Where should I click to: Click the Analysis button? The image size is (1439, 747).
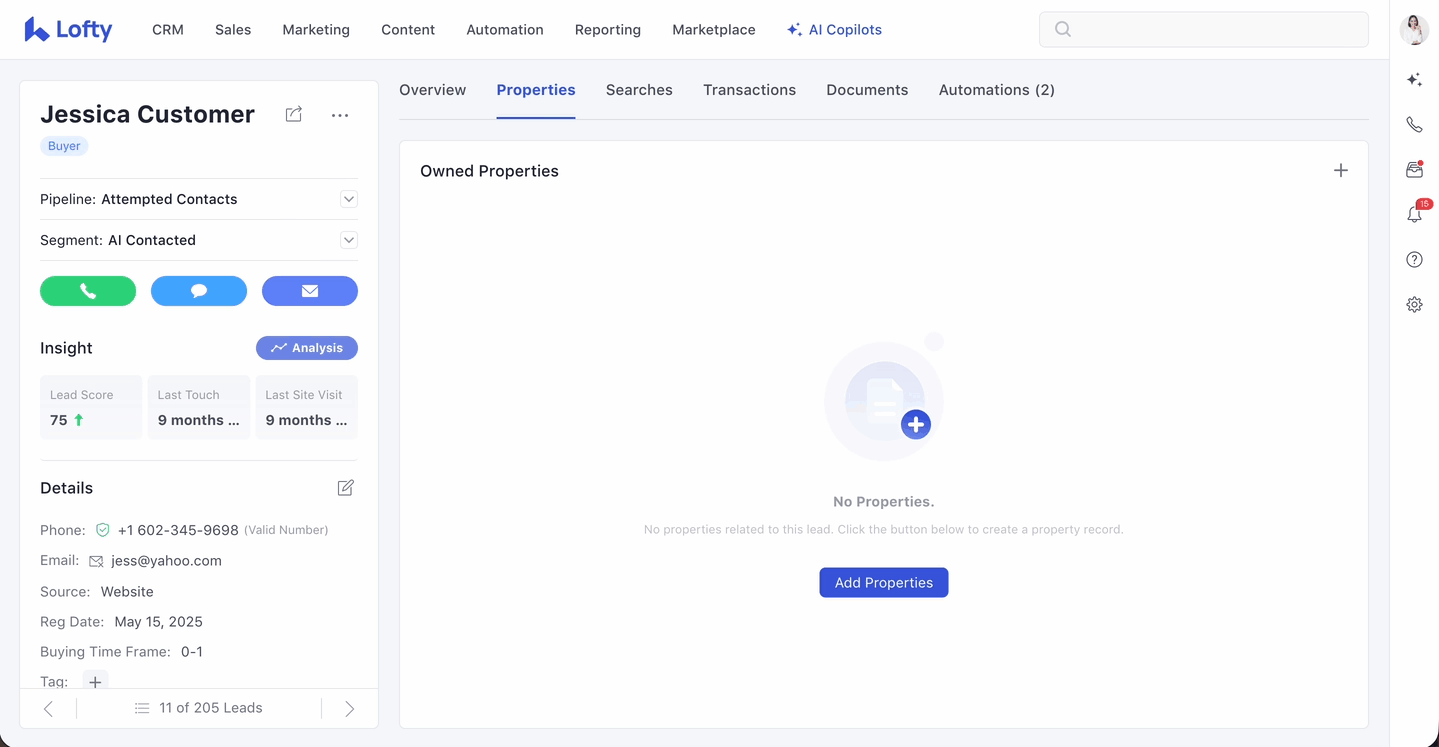click(x=307, y=348)
